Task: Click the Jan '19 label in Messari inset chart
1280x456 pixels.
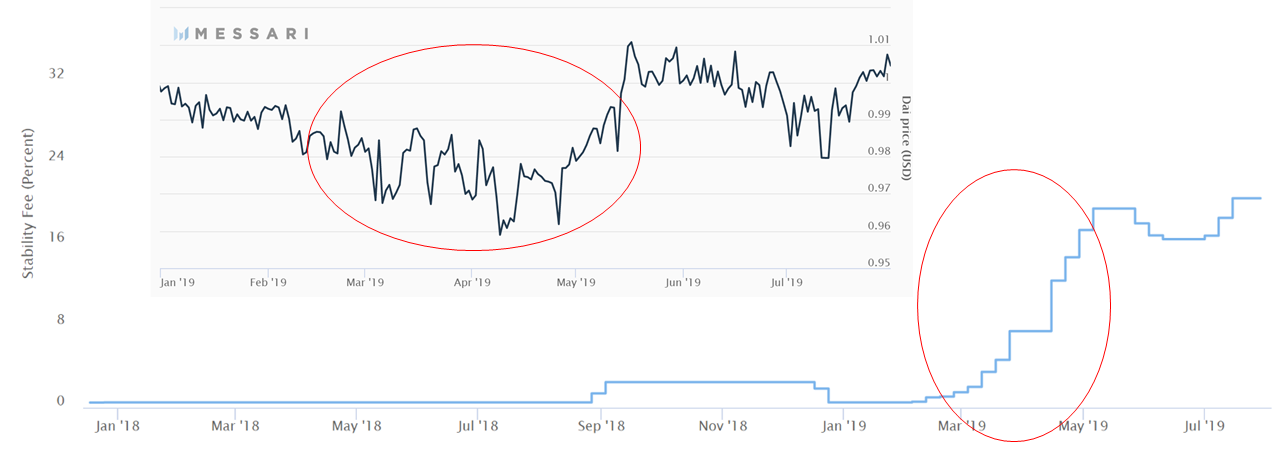Action: tap(177, 283)
